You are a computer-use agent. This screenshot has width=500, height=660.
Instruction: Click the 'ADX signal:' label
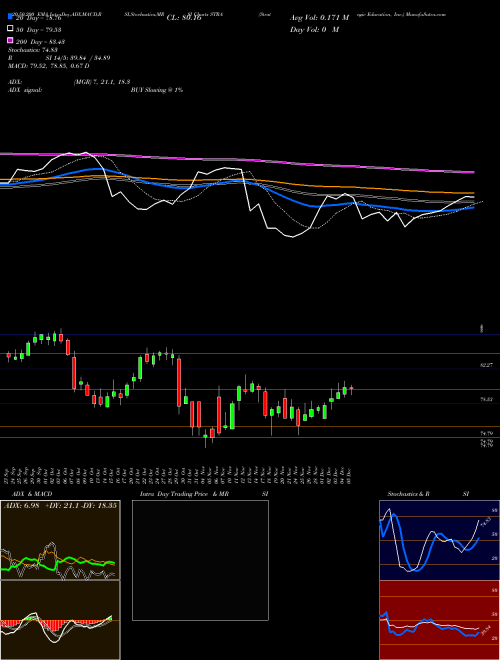pos(25,90)
